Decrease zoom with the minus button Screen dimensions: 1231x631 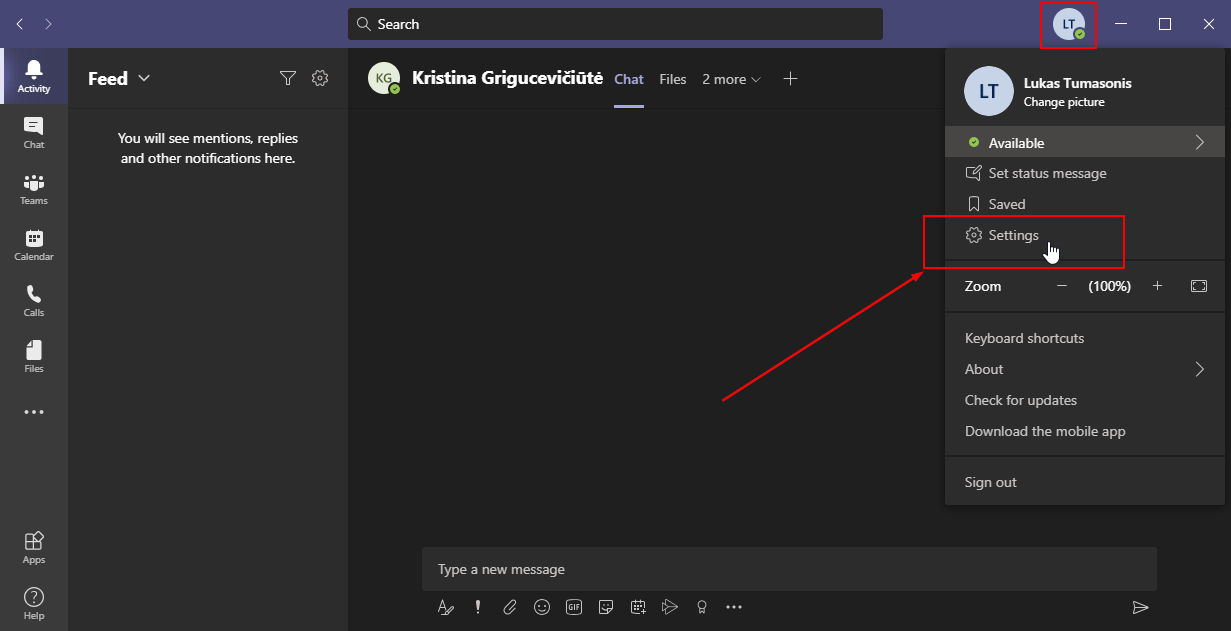pyautogui.click(x=1062, y=286)
